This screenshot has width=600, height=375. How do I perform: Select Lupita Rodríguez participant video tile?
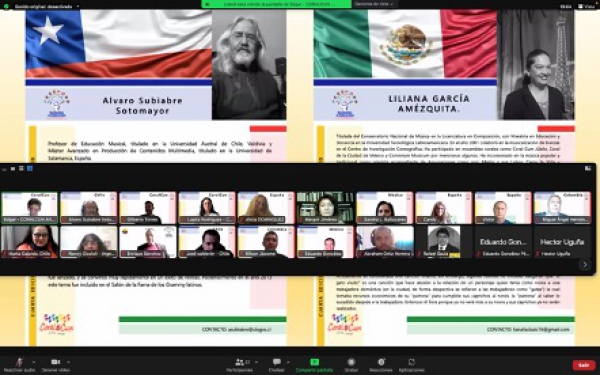point(207,208)
